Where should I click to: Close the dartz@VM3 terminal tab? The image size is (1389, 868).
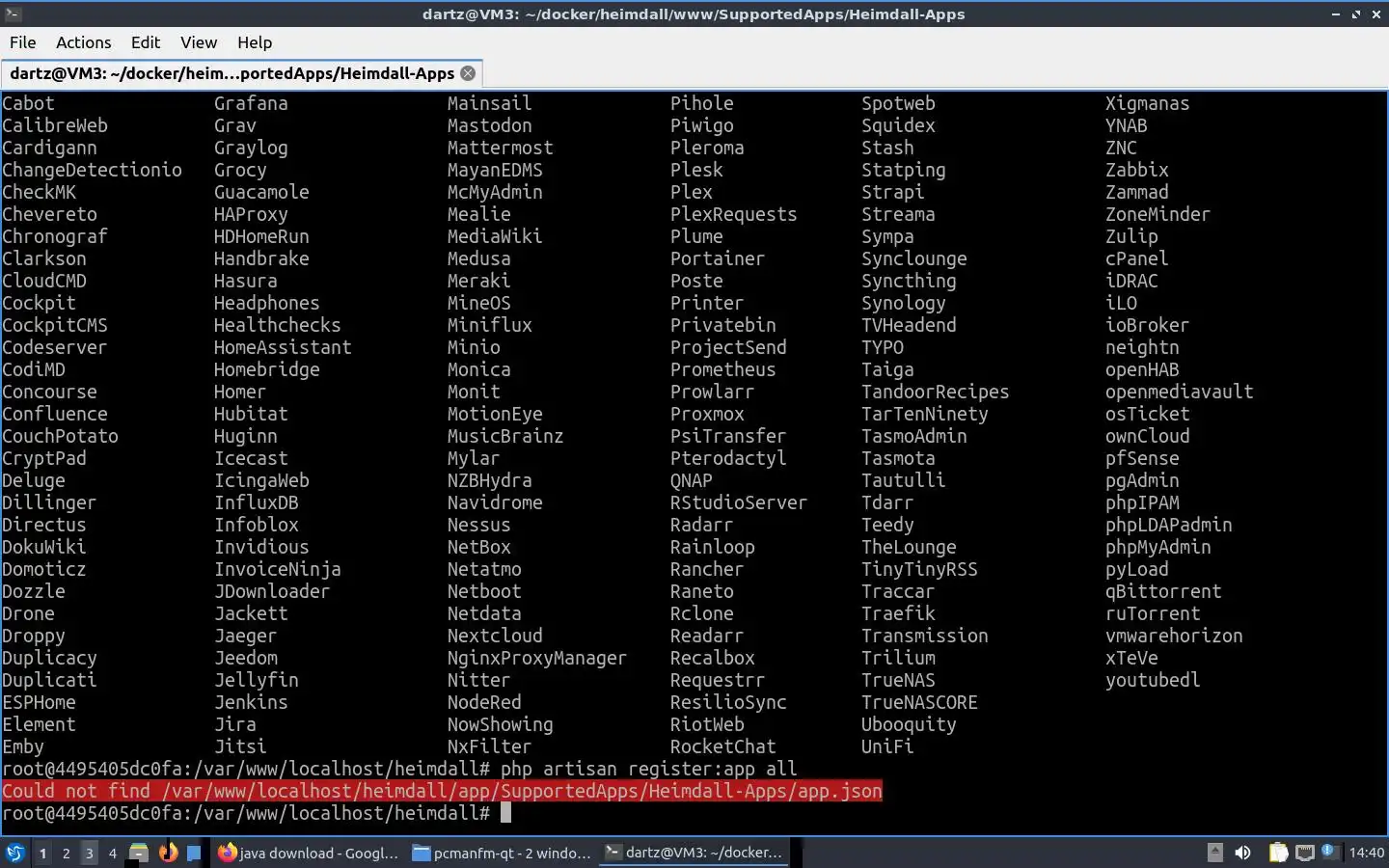click(x=468, y=73)
